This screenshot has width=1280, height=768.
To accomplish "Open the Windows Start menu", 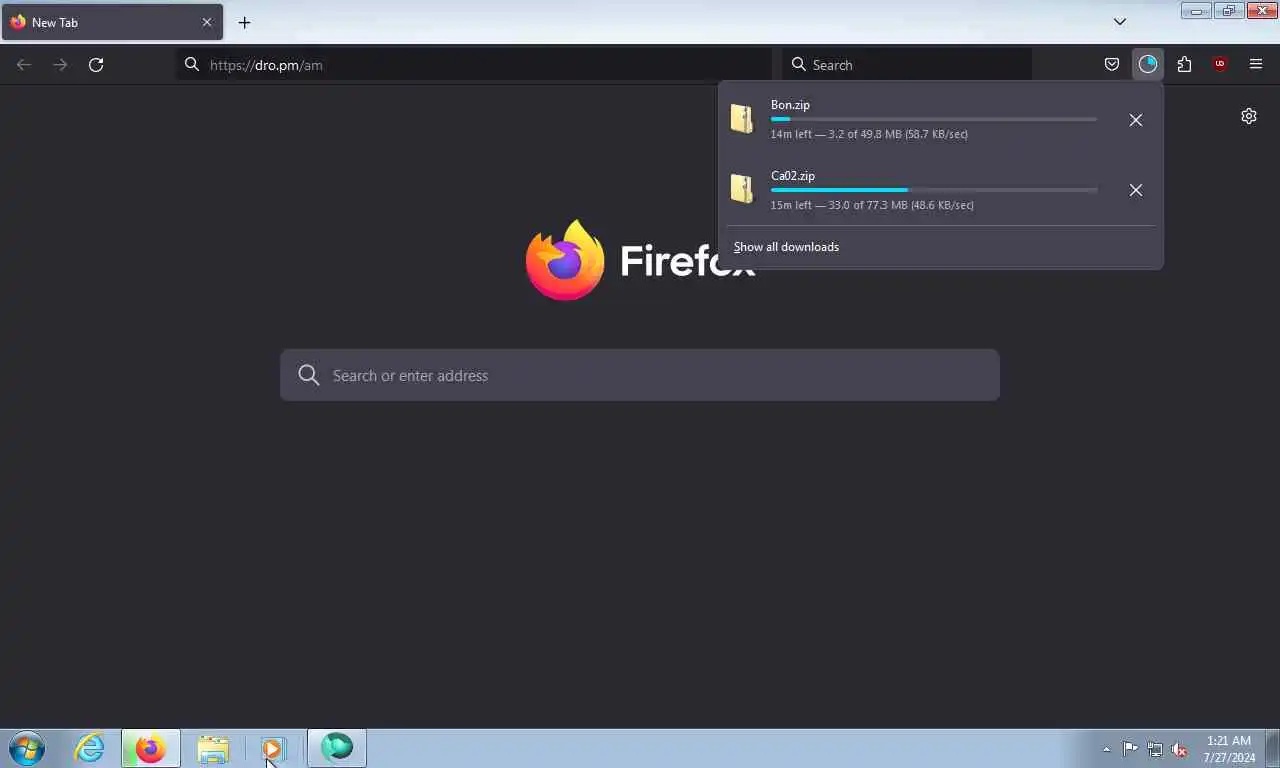I will click(x=27, y=748).
